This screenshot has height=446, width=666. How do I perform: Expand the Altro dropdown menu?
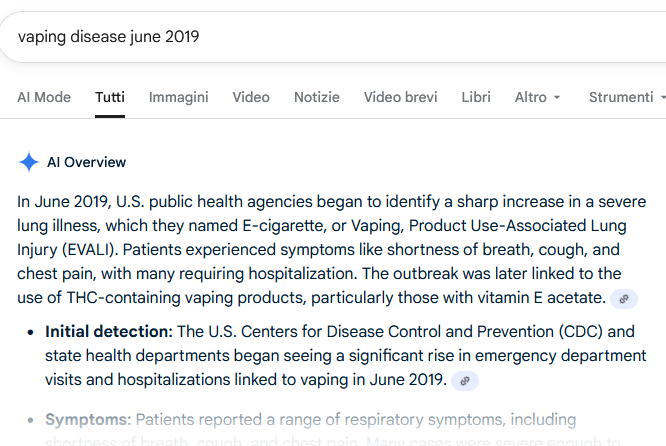[x=537, y=97]
